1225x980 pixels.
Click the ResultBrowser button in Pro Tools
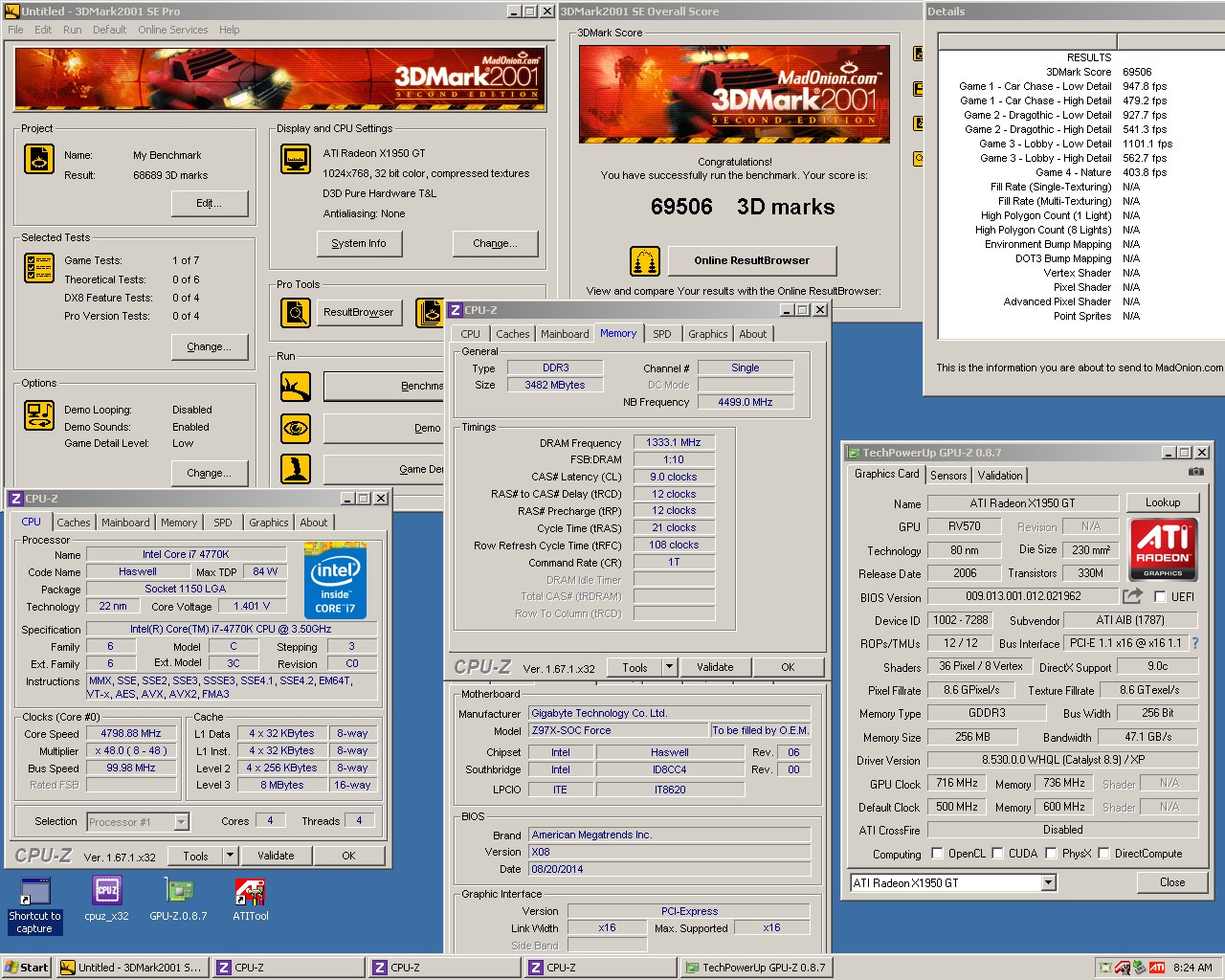click(358, 312)
